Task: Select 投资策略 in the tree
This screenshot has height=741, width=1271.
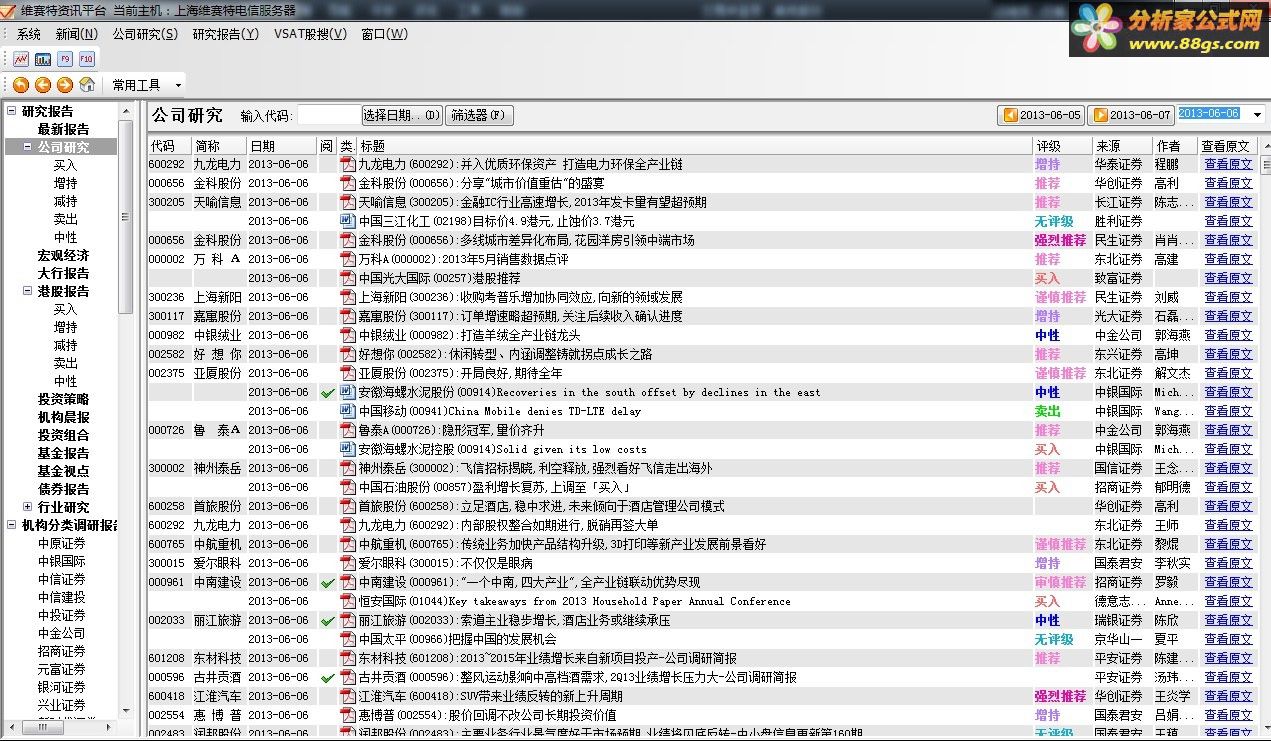Action: click(63, 399)
